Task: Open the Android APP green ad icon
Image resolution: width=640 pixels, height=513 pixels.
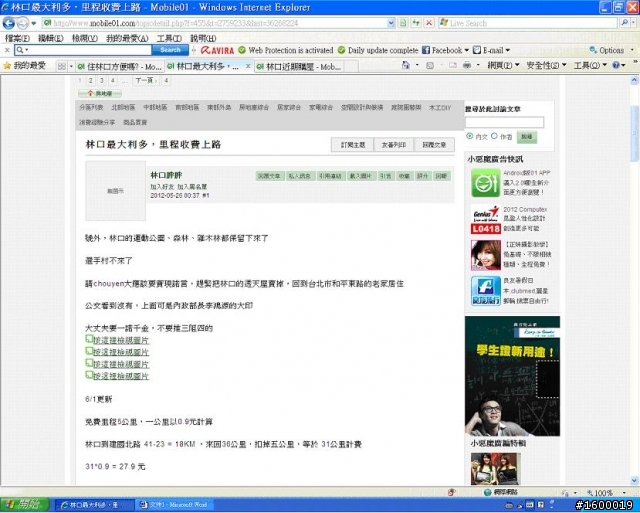Action: 485,183
